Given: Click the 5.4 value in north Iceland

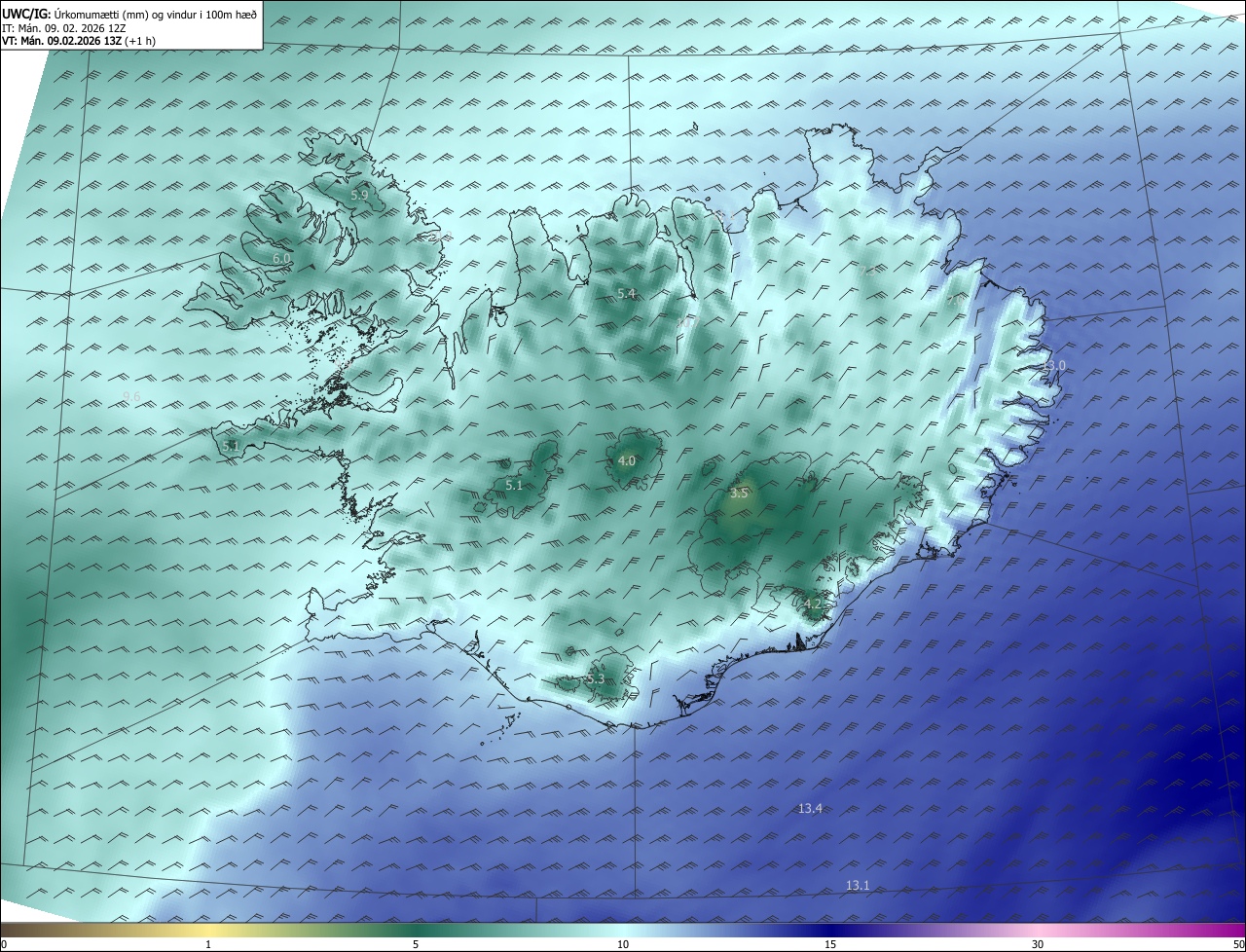Looking at the screenshot, I should point(626,293).
